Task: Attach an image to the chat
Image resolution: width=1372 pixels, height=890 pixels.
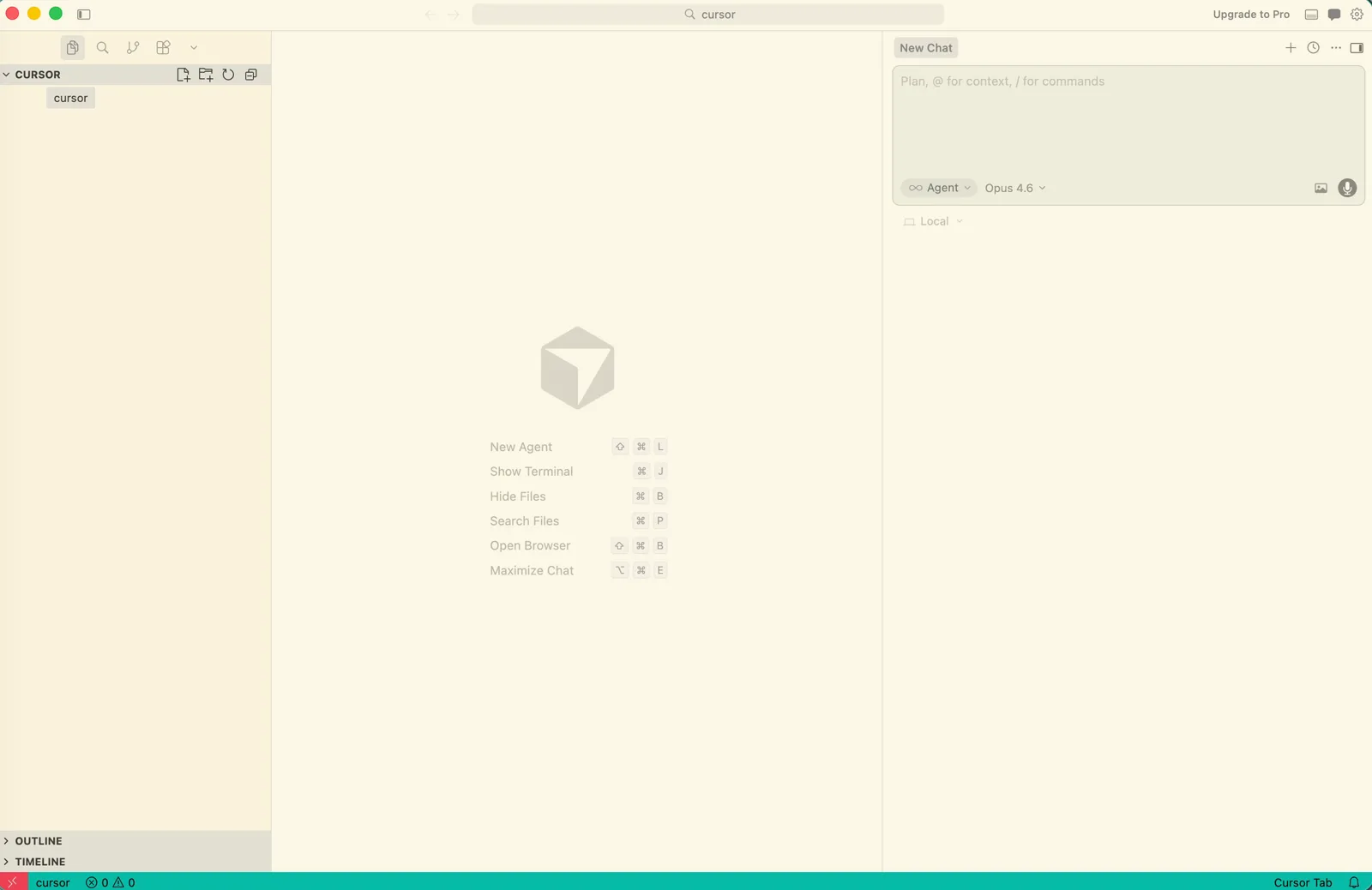Action: pyautogui.click(x=1321, y=188)
